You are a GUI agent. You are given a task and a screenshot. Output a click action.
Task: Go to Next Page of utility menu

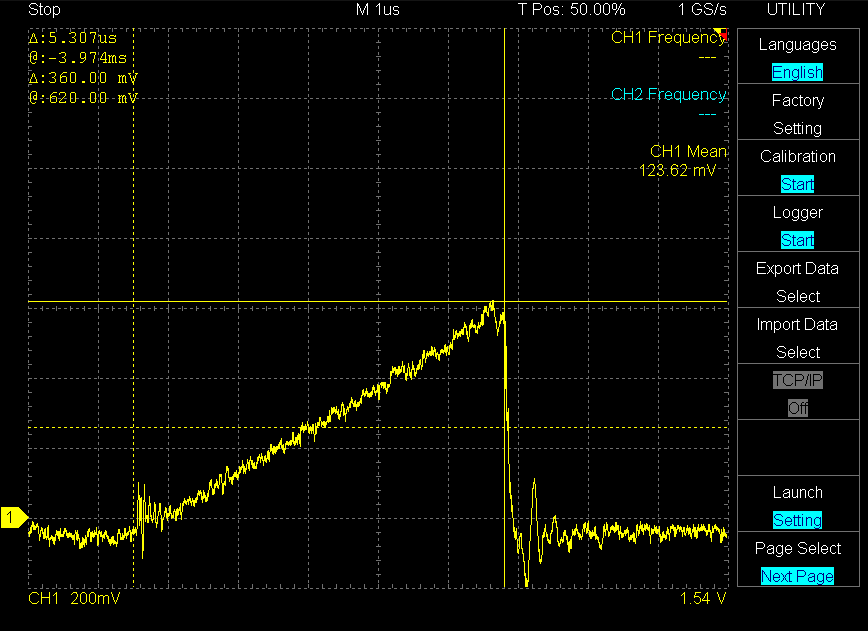(x=797, y=576)
